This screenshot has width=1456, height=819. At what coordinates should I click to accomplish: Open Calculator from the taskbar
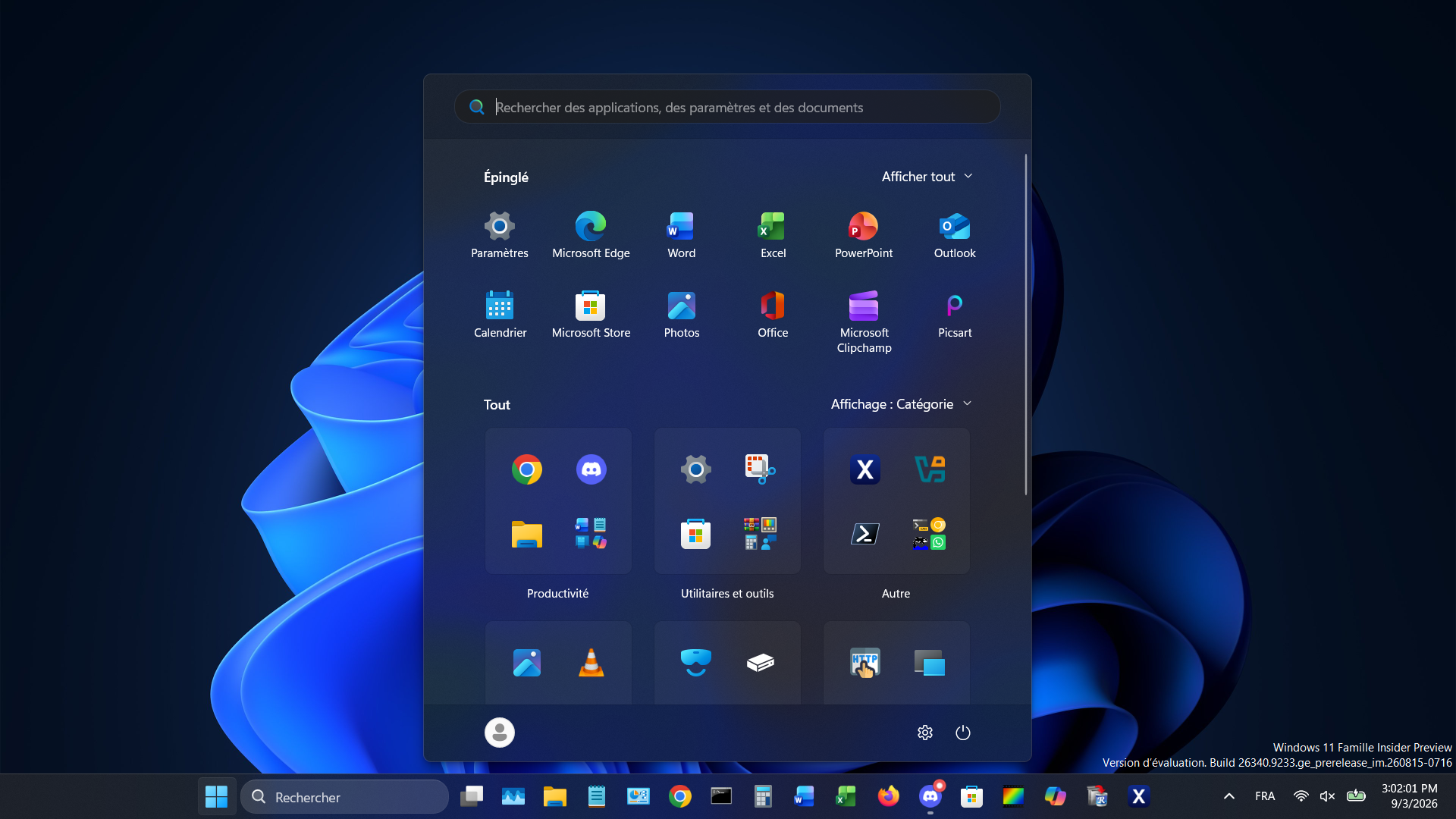coord(763,796)
